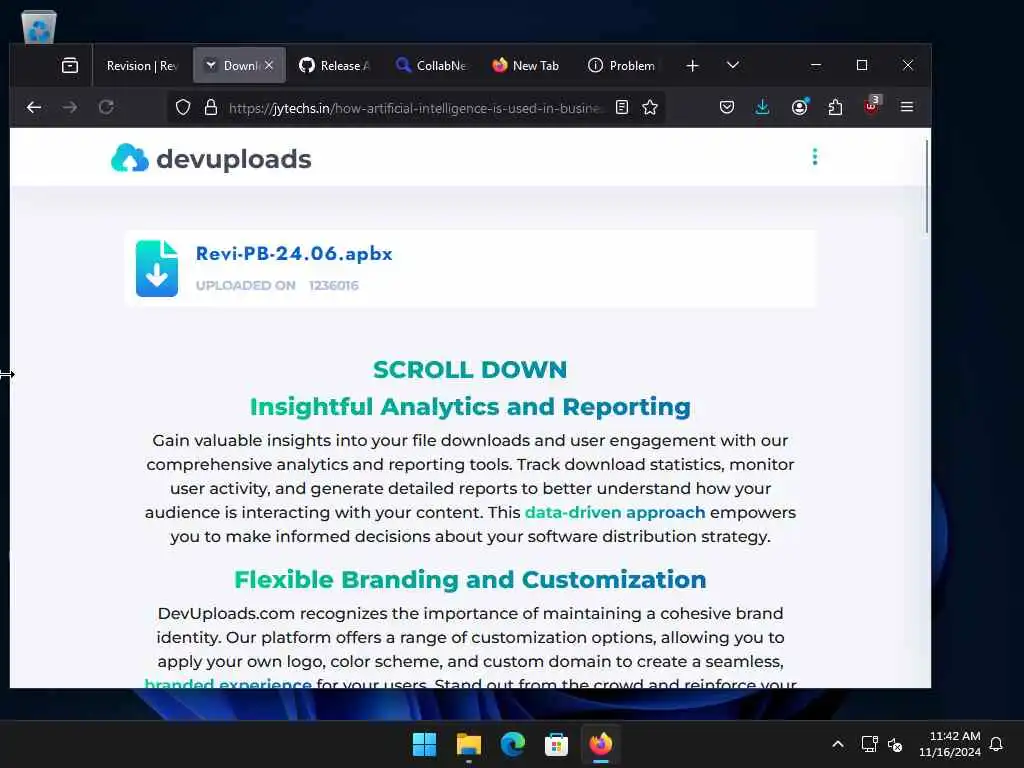
Task: Switch to the GitHub Release tab
Action: point(334,65)
